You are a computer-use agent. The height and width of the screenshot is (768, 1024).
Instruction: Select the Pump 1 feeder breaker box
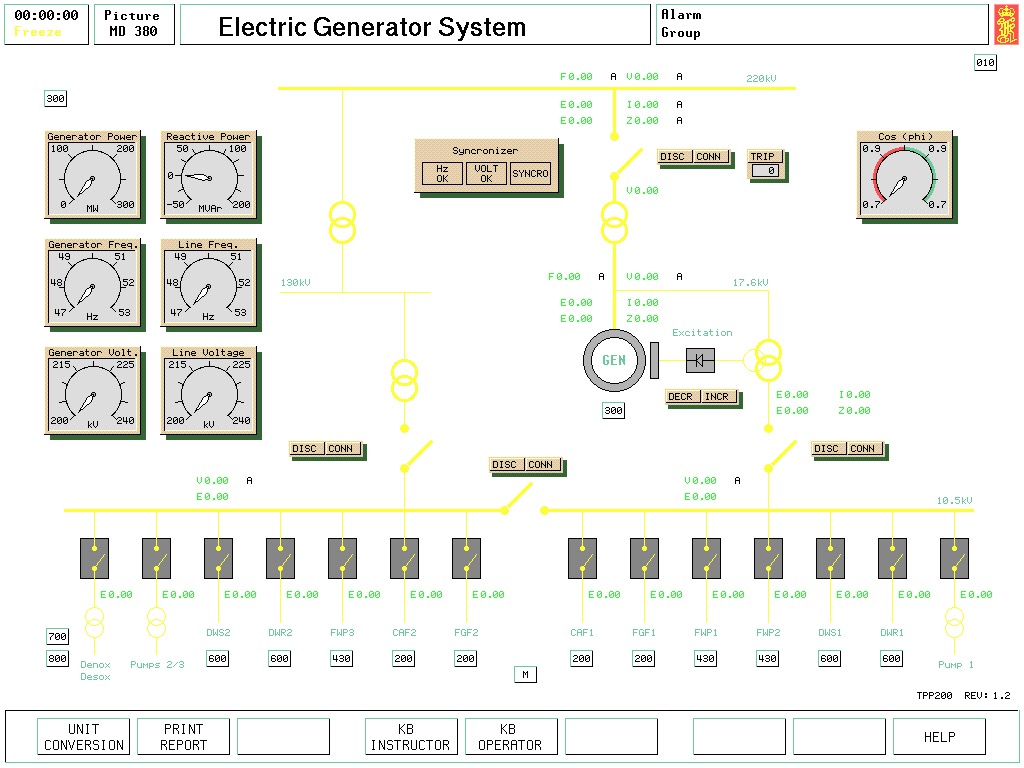954,558
